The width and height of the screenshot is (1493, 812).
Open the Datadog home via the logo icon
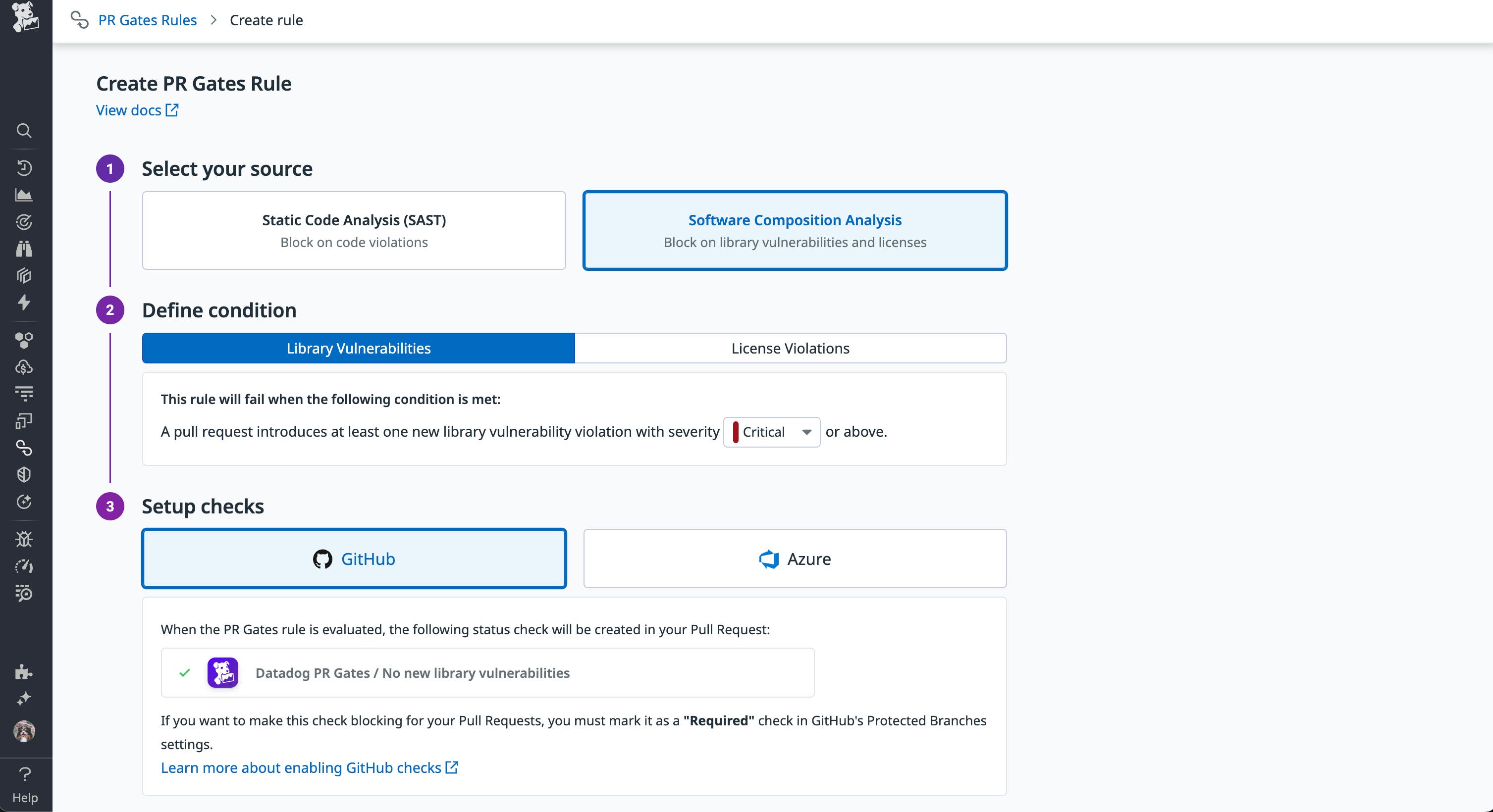click(x=25, y=18)
